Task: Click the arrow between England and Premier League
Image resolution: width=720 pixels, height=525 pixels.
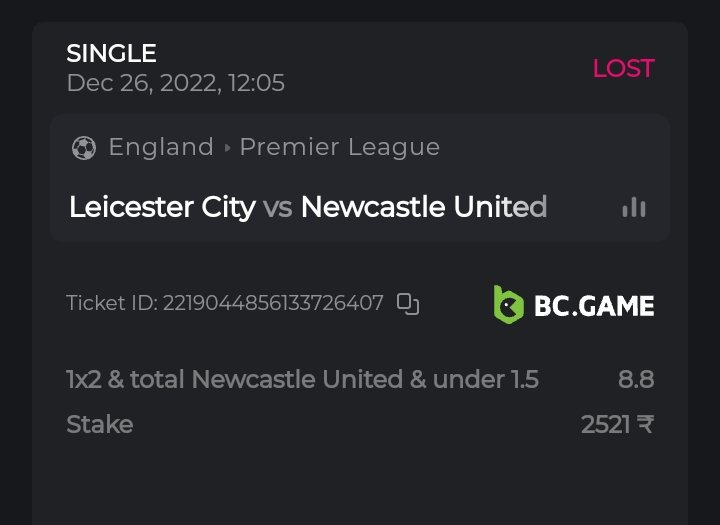Action: coord(227,148)
